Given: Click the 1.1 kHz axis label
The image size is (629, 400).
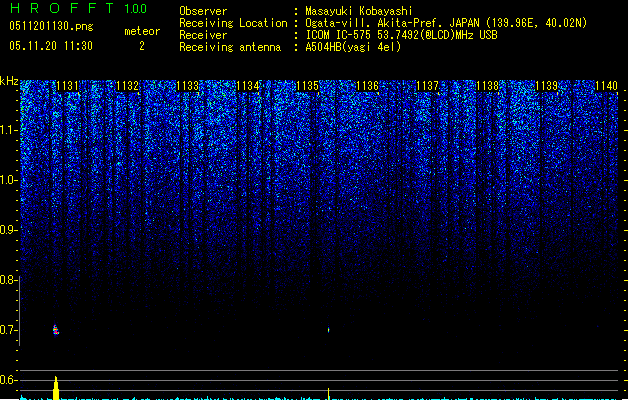Looking at the screenshot, I should [8, 130].
